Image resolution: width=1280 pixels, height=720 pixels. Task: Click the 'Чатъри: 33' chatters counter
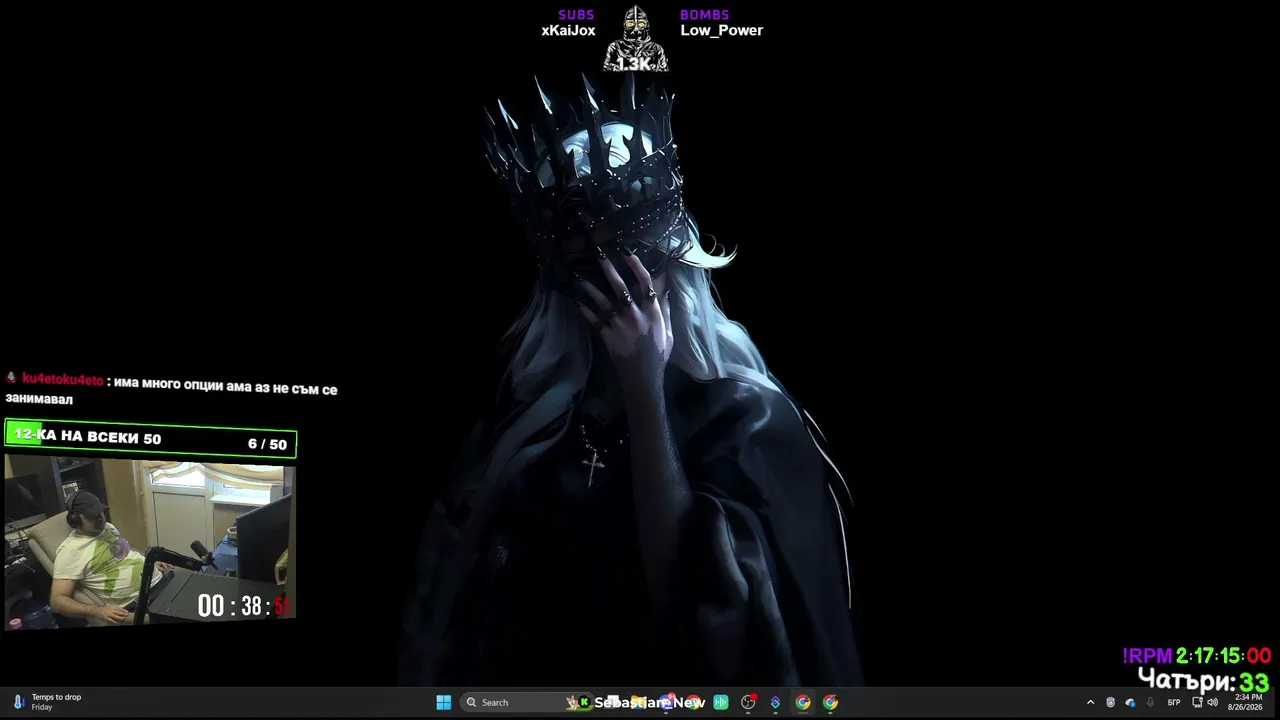(x=1204, y=680)
